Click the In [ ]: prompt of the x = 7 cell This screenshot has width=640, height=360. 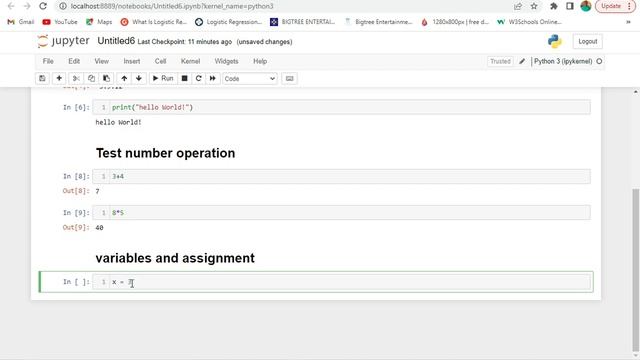pos(76,282)
